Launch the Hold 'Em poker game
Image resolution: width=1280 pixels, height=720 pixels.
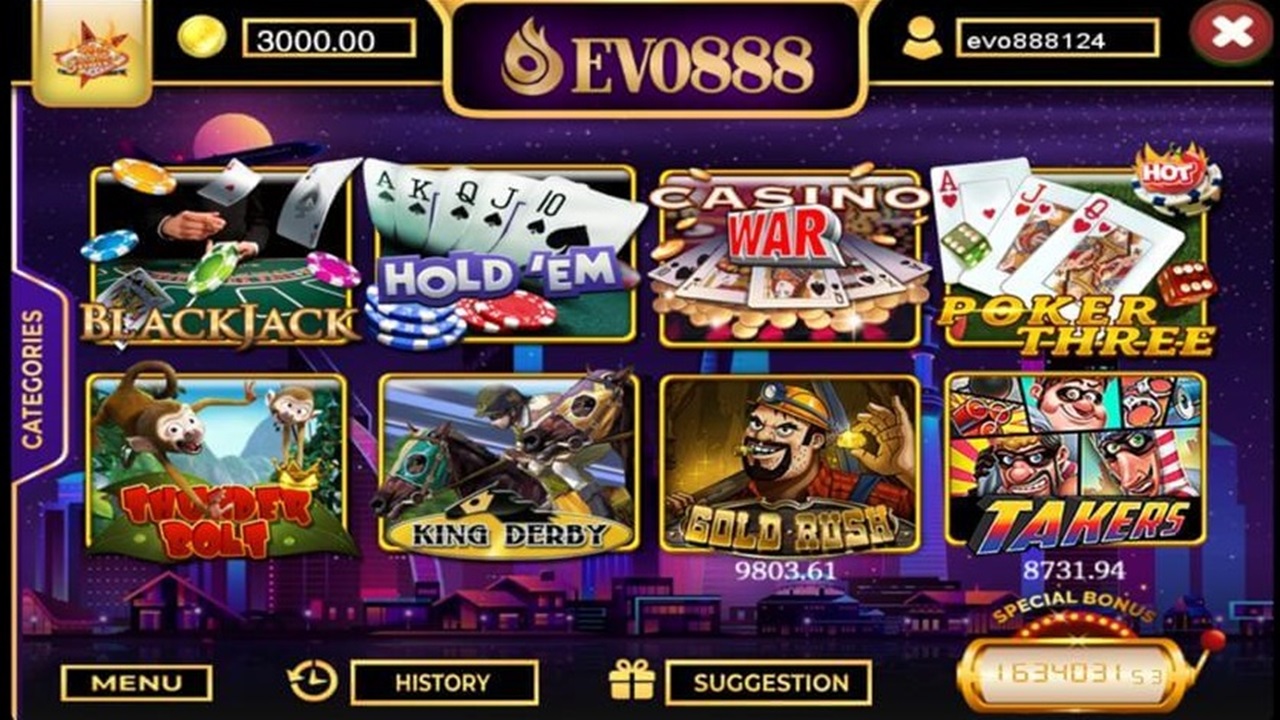[x=505, y=256]
